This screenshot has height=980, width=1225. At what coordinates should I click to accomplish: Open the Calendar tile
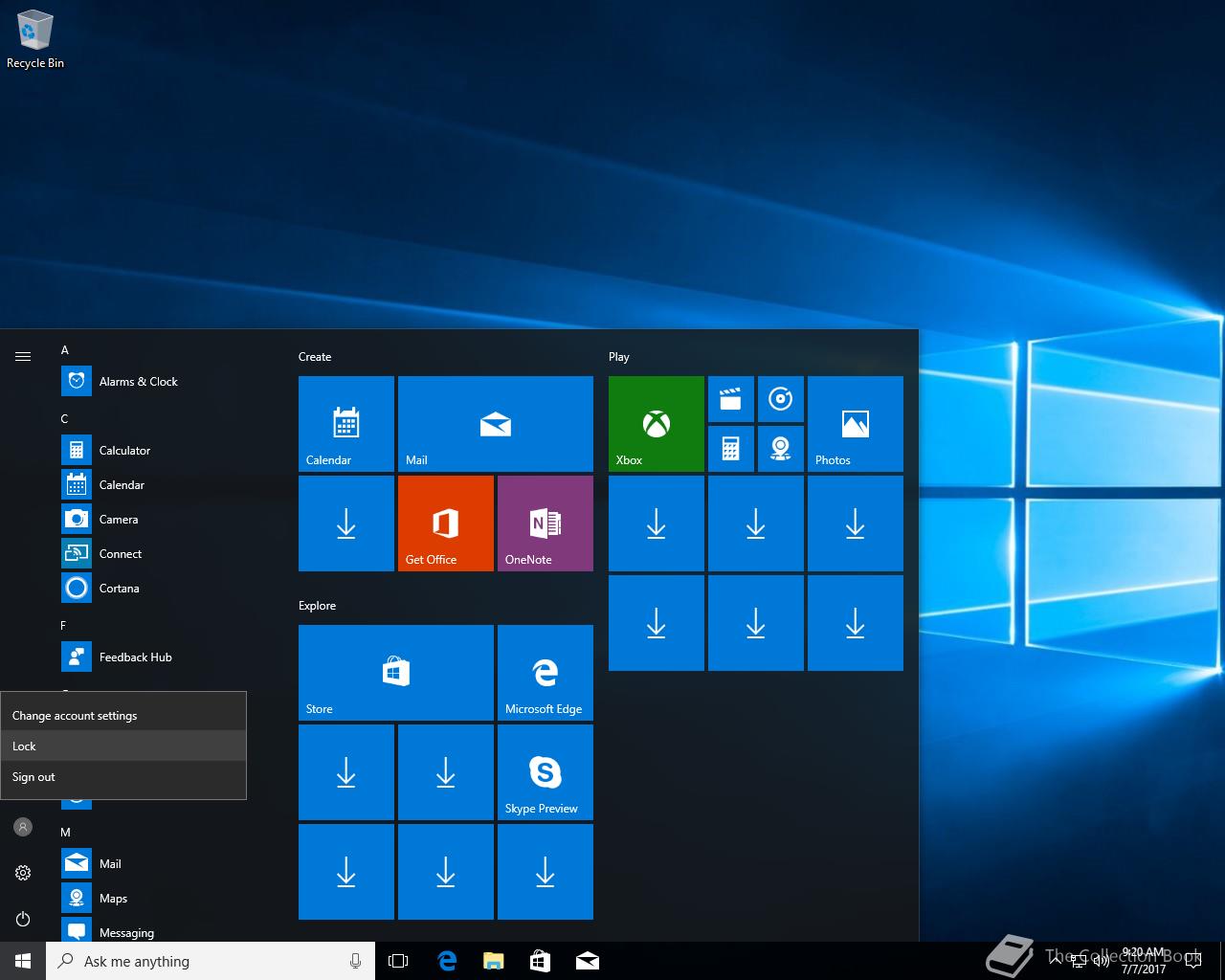pos(346,424)
